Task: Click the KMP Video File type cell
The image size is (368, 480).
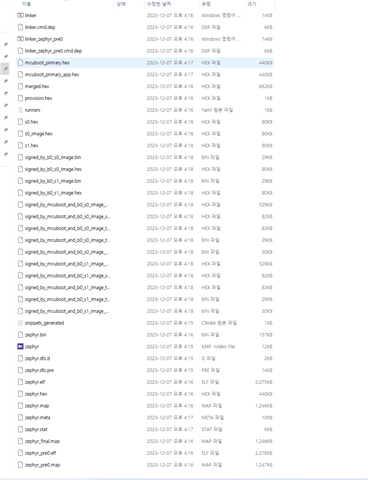Action: pyautogui.click(x=218, y=347)
